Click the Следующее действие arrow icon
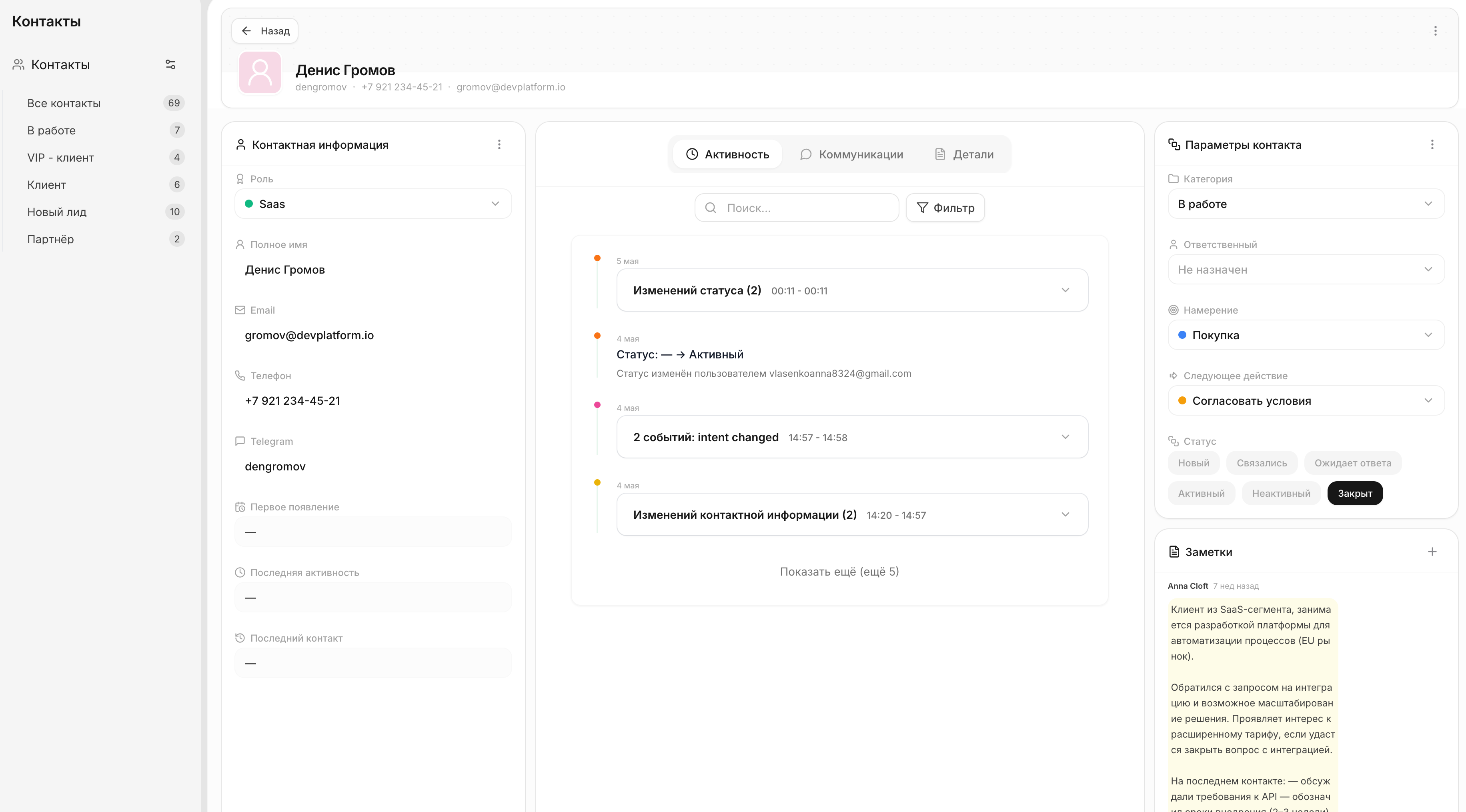 tap(1173, 376)
